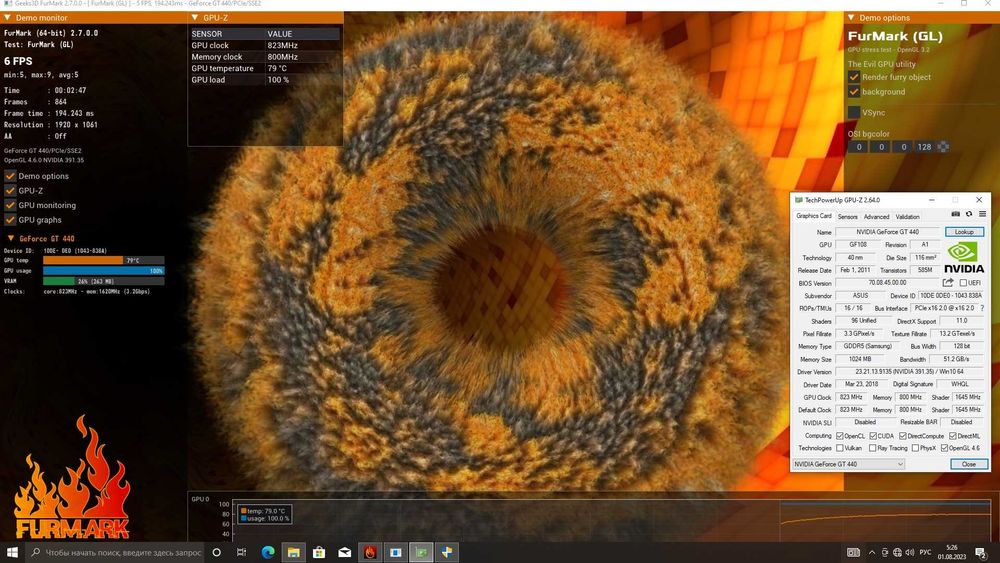
Task: Click the volume icon in the system tray
Action: coord(909,552)
